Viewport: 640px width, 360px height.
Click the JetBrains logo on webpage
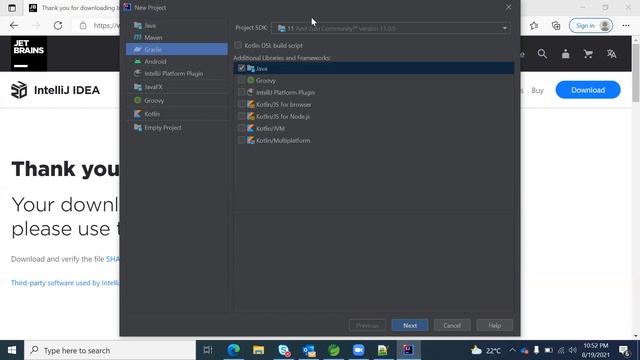coord(29,53)
